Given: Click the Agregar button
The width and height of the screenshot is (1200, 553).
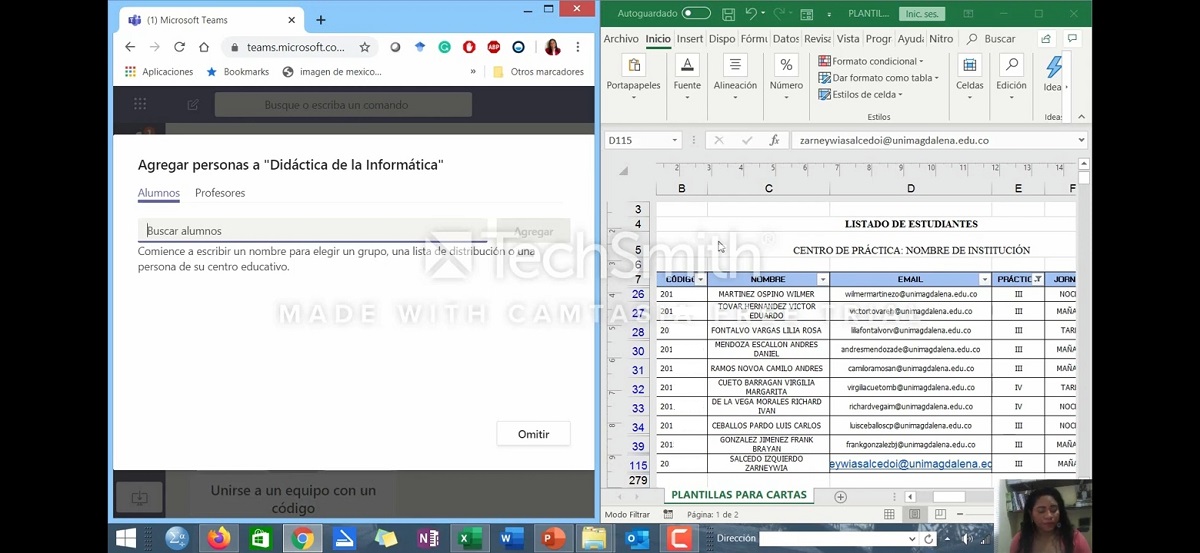Looking at the screenshot, I should (533, 231).
